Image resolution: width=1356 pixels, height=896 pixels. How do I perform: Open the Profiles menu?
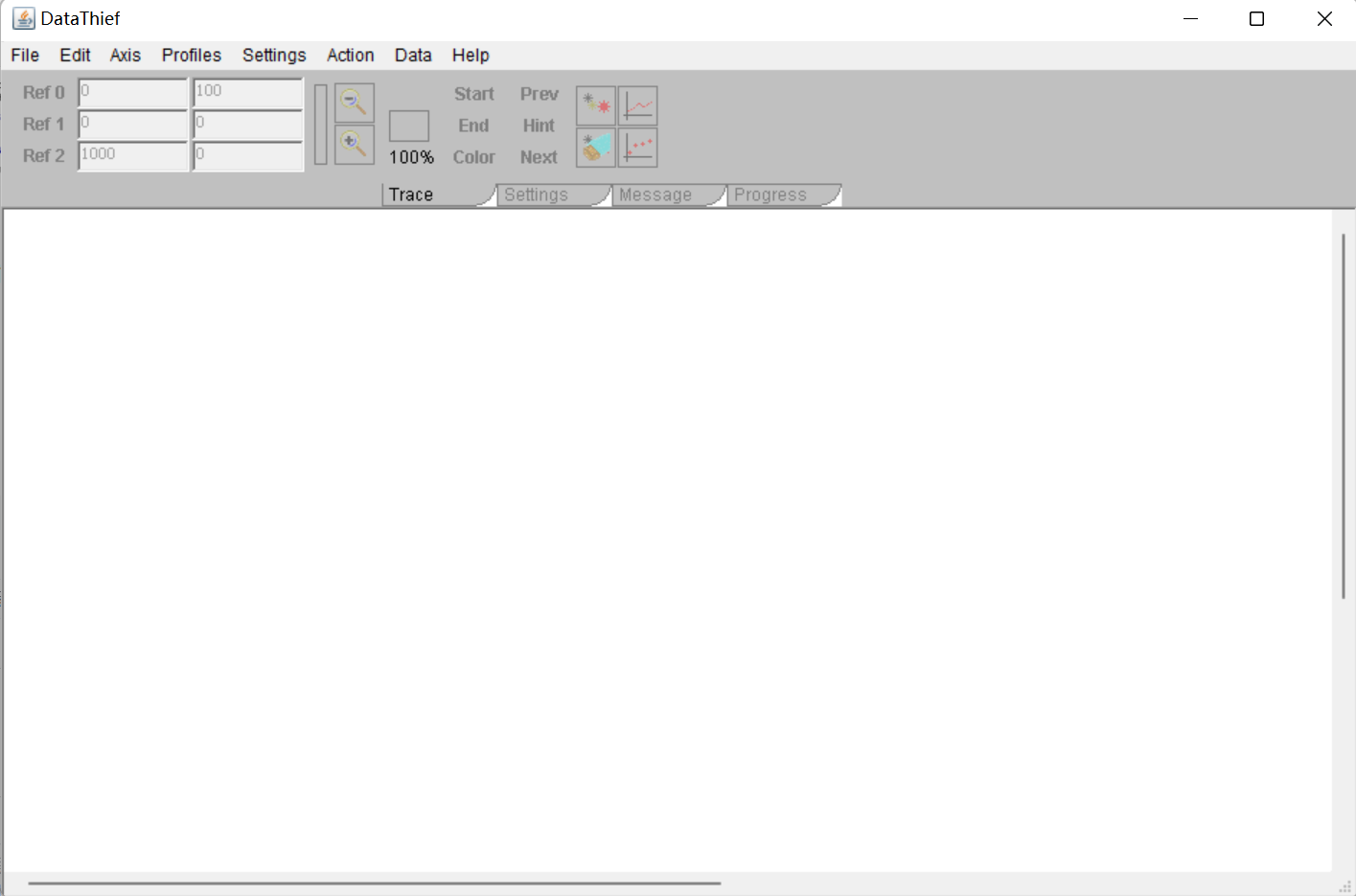[x=192, y=55]
